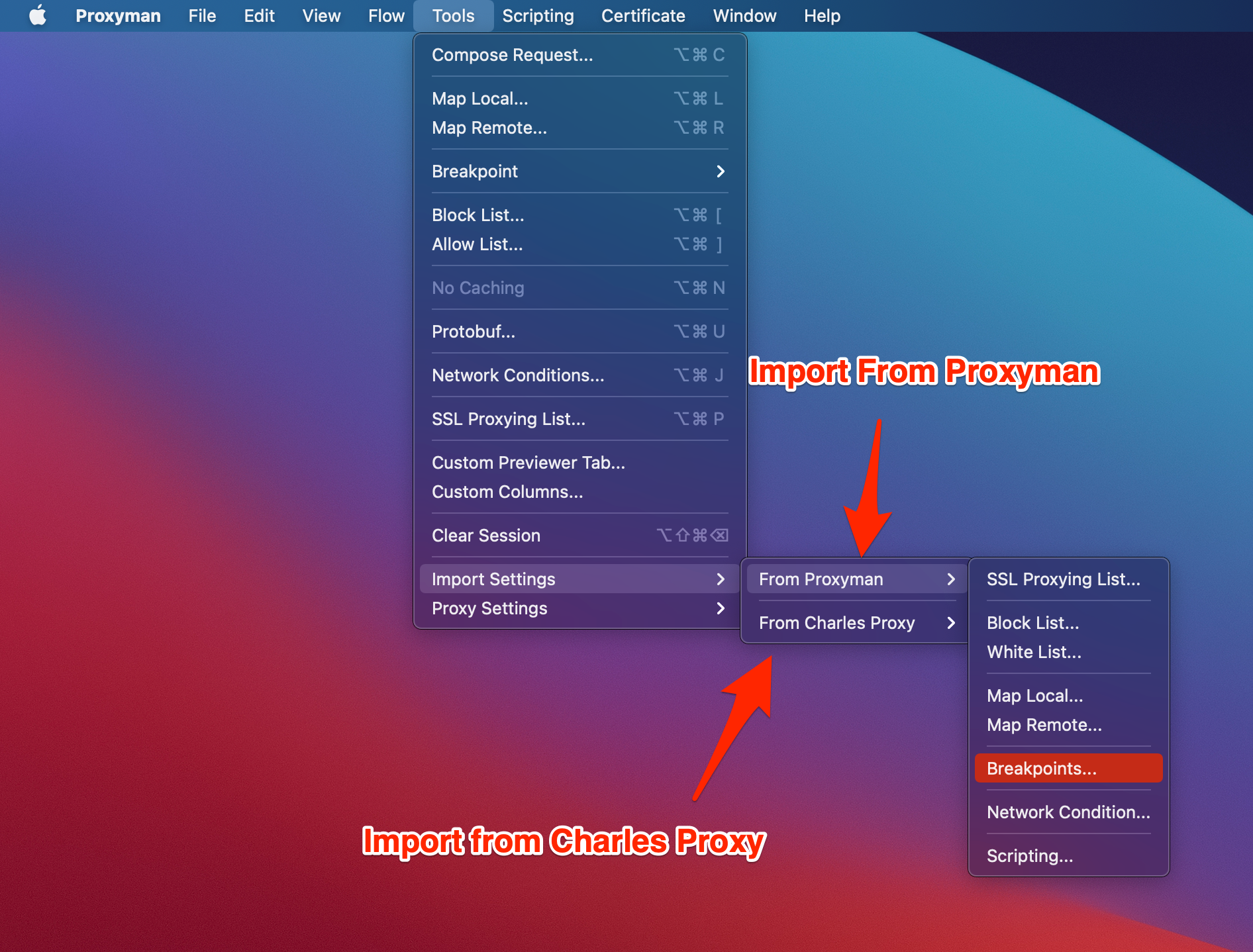Viewport: 1253px width, 952px height.
Task: Select Map Remote… in the Tools menu
Action: 579,128
